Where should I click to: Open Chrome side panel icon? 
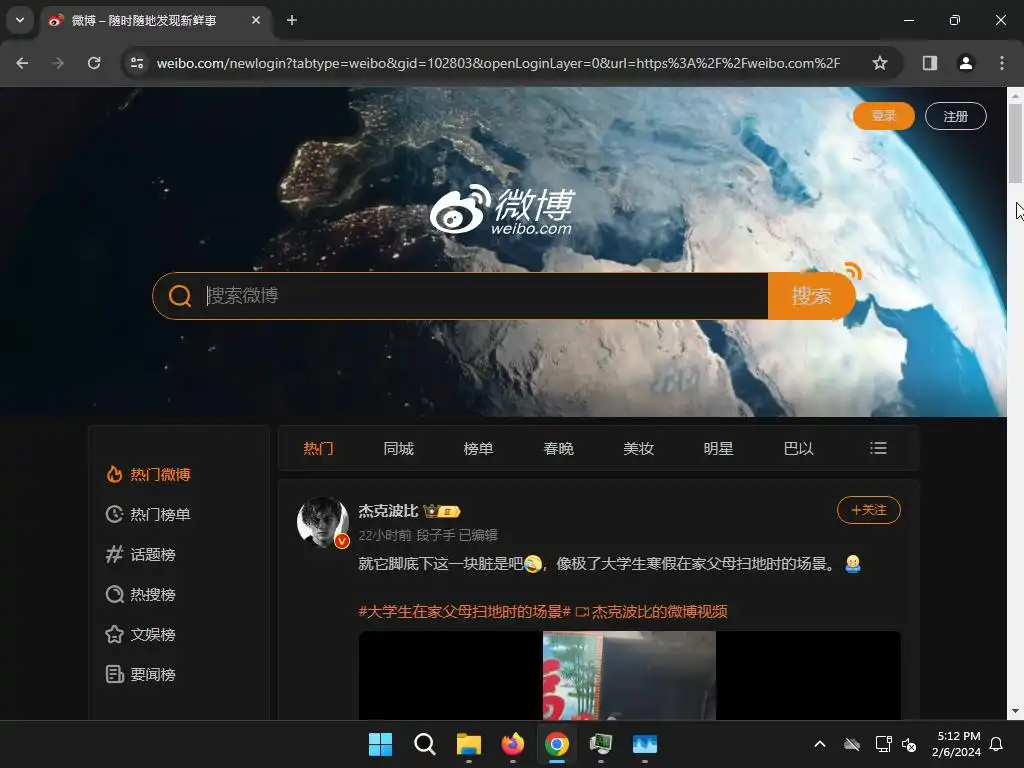click(929, 63)
